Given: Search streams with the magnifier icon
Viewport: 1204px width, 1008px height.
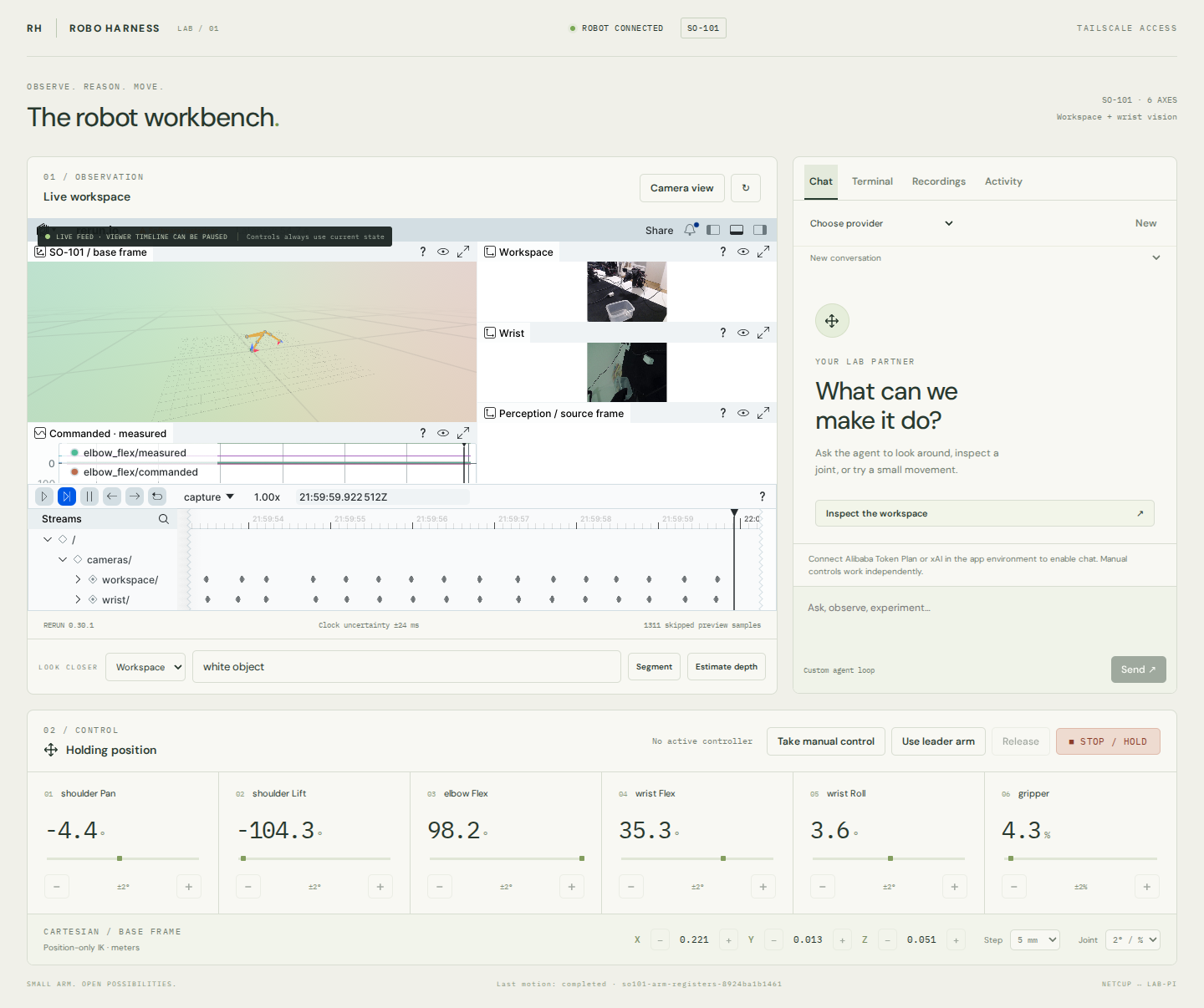Looking at the screenshot, I should point(164,519).
